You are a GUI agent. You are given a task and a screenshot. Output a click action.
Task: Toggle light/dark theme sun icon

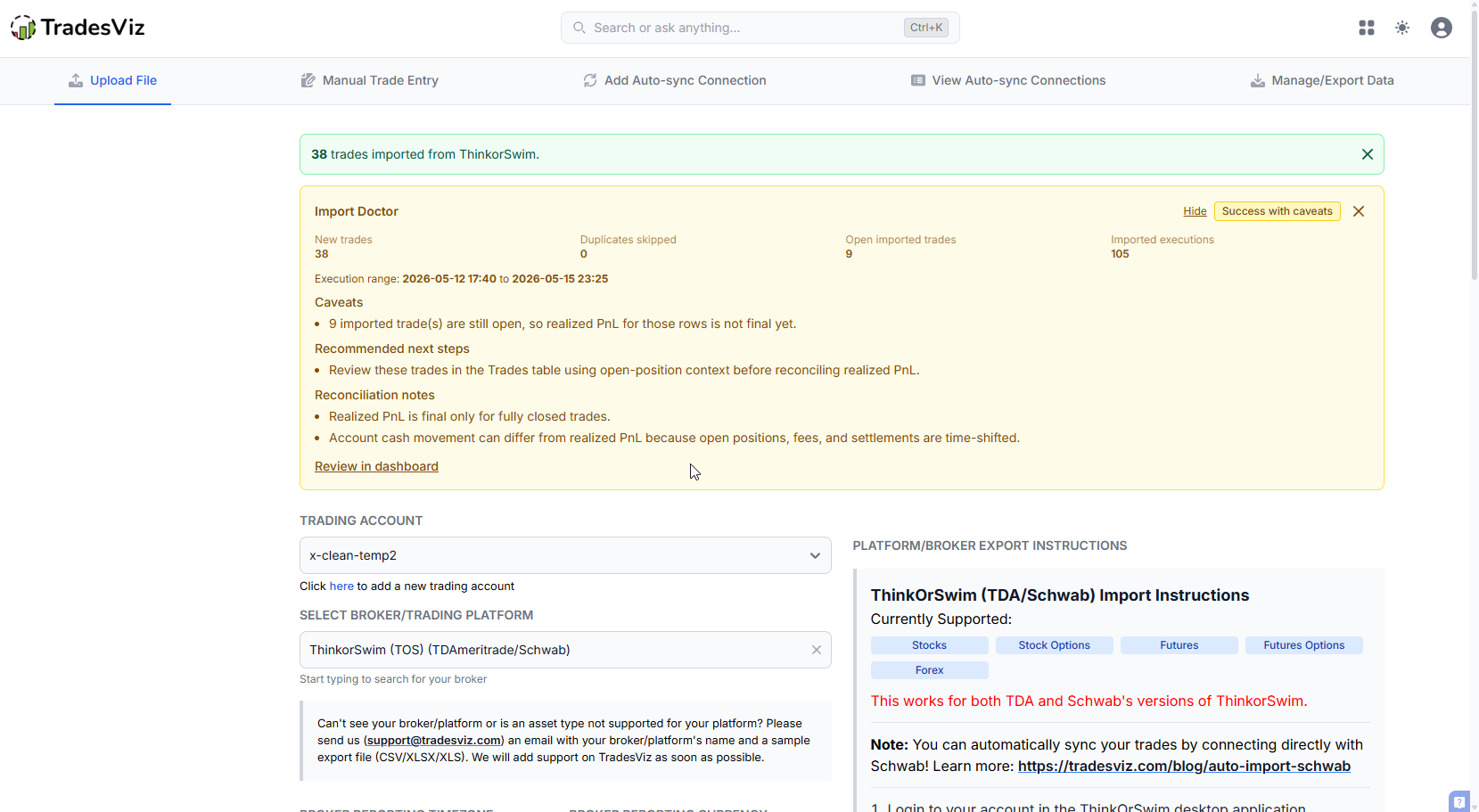tap(1402, 28)
